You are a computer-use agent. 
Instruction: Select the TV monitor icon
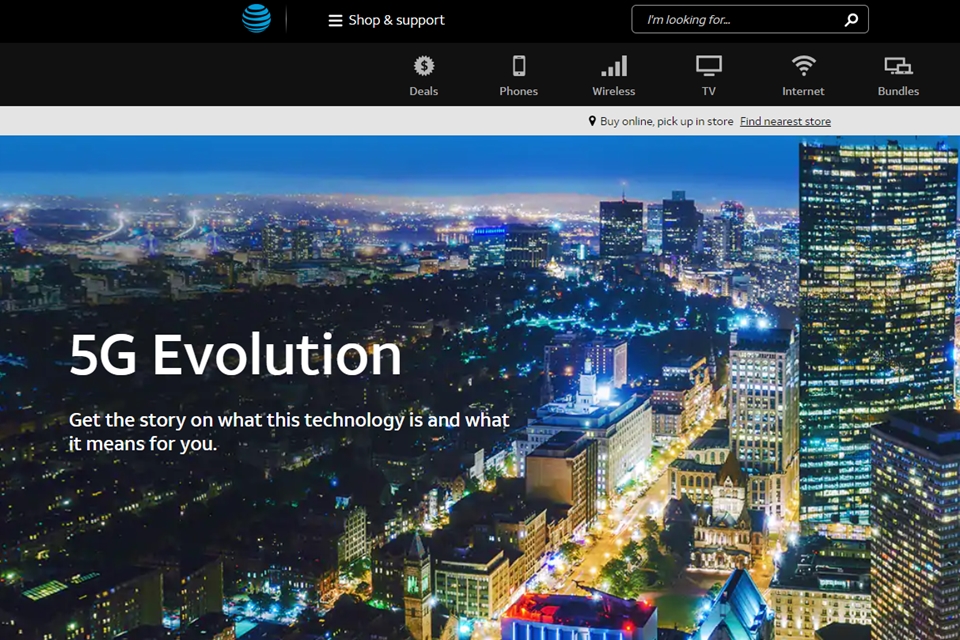(708, 64)
